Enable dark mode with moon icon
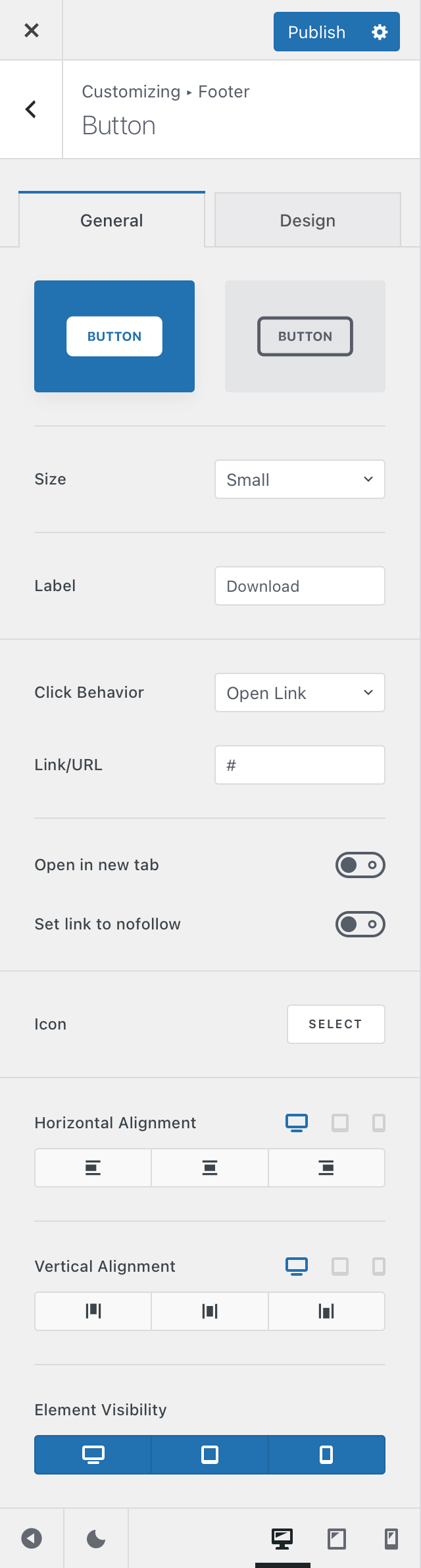 [x=96, y=1539]
